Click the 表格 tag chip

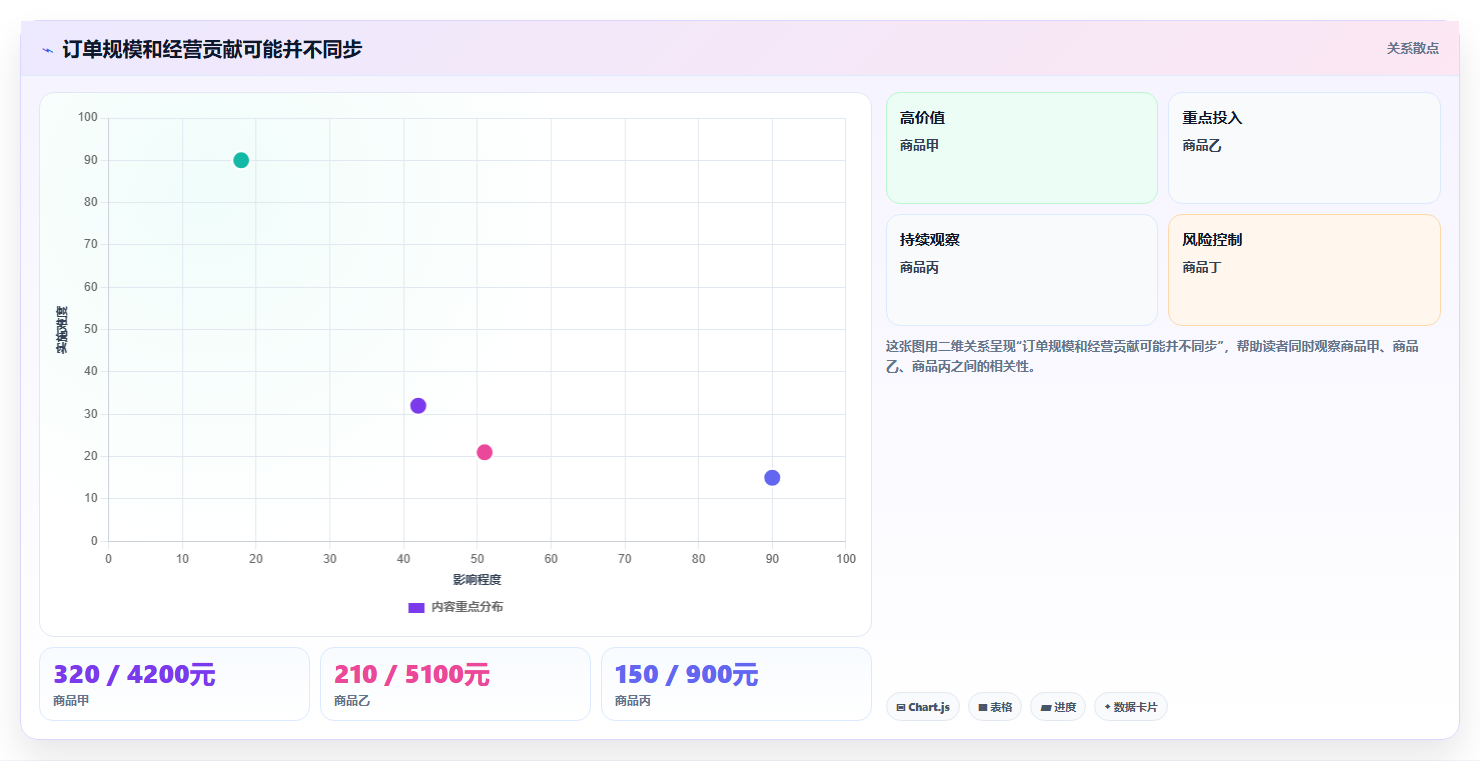(x=995, y=707)
